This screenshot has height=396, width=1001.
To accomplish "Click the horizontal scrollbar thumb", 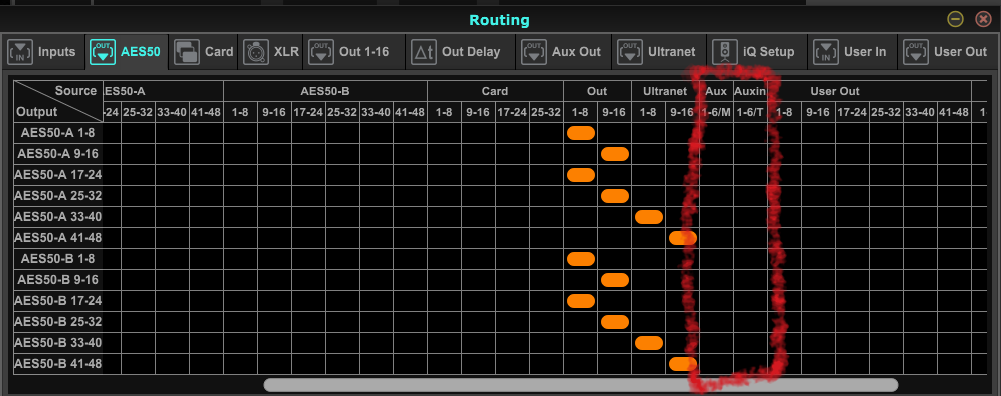I will click(x=581, y=385).
